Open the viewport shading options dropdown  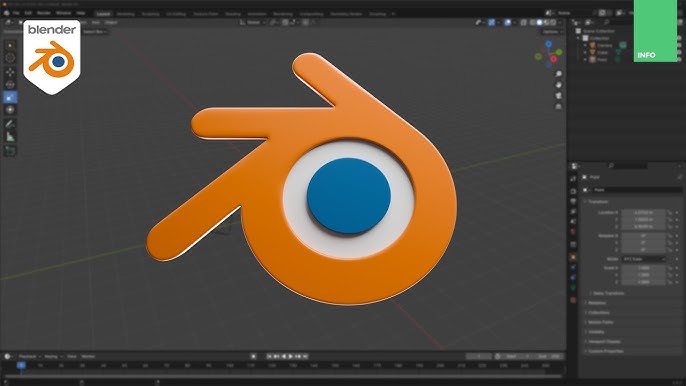pos(560,22)
